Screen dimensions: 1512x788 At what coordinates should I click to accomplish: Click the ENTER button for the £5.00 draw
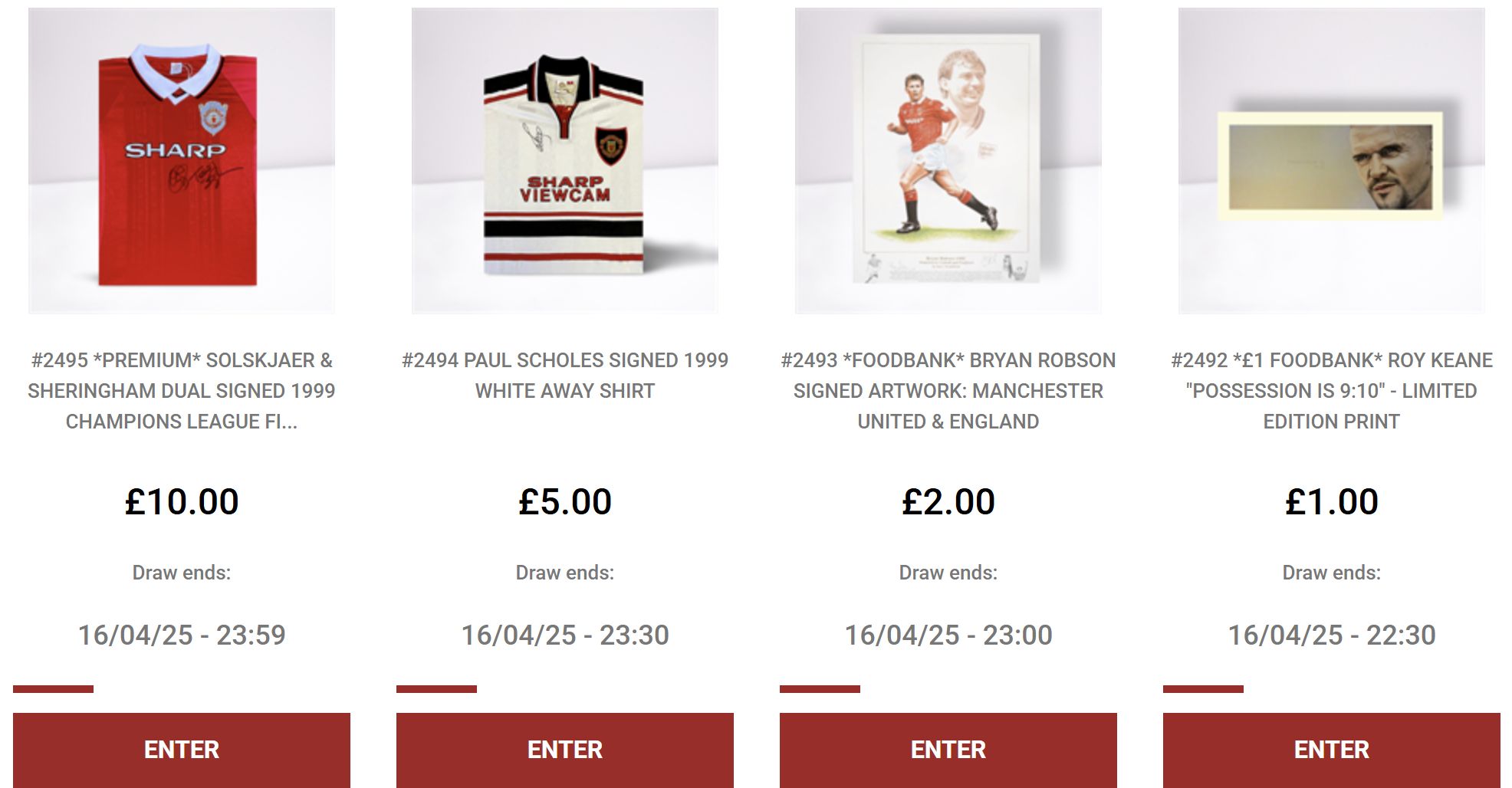click(x=565, y=750)
